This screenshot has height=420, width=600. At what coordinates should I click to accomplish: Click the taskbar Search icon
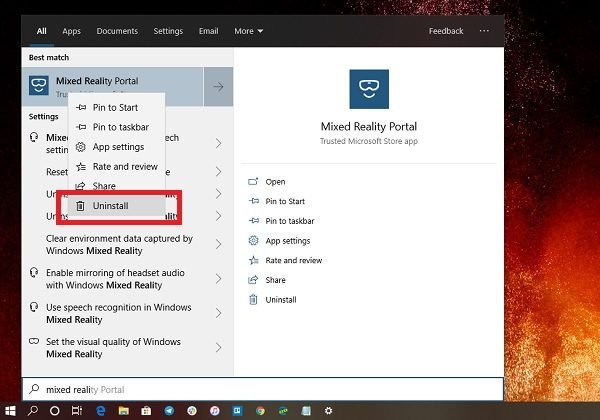[x=33, y=411]
